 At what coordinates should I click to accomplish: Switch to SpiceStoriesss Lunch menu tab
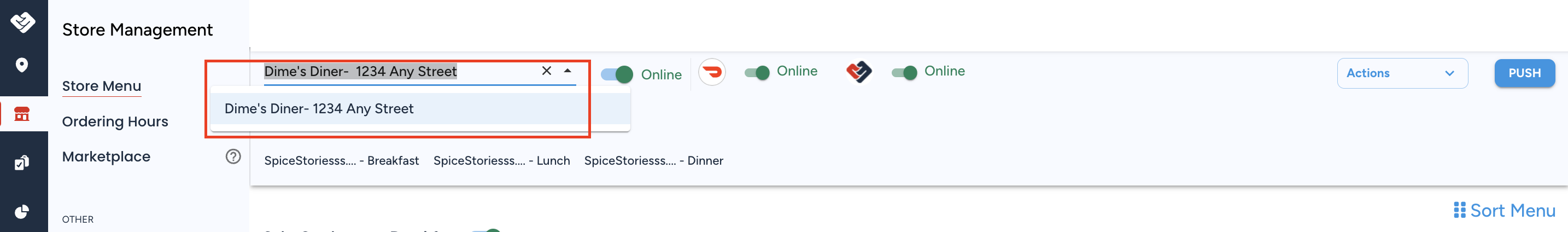click(x=501, y=161)
